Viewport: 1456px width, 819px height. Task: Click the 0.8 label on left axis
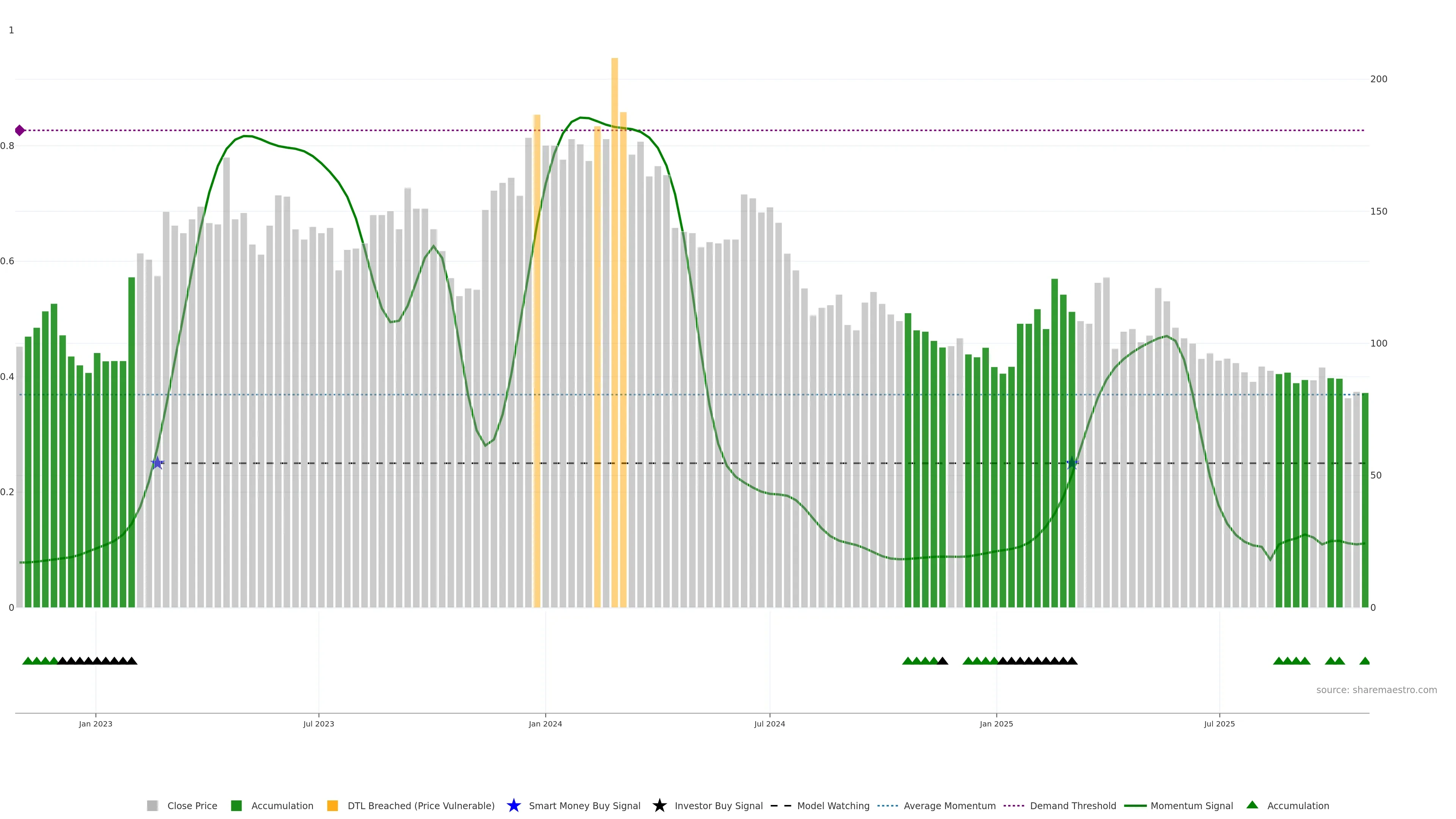[x=7, y=146]
